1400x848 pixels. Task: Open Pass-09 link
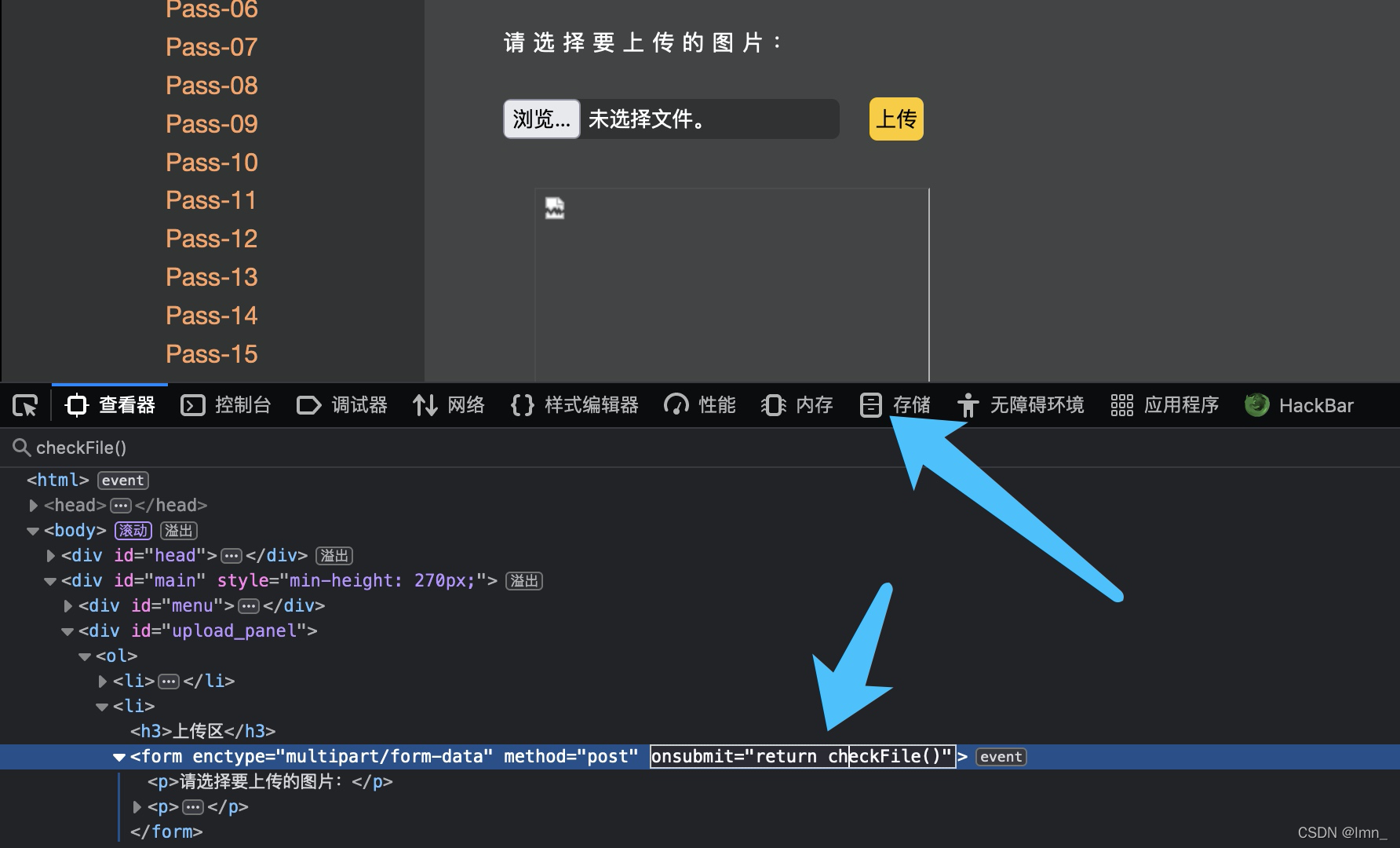click(212, 124)
